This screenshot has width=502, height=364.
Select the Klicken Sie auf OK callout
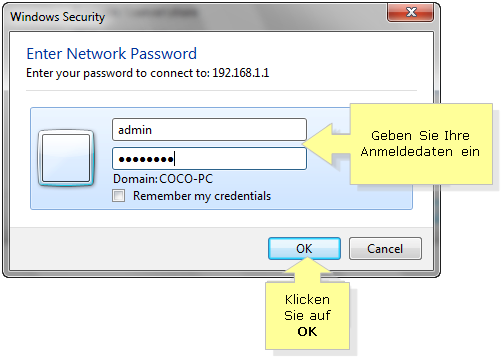click(307, 316)
